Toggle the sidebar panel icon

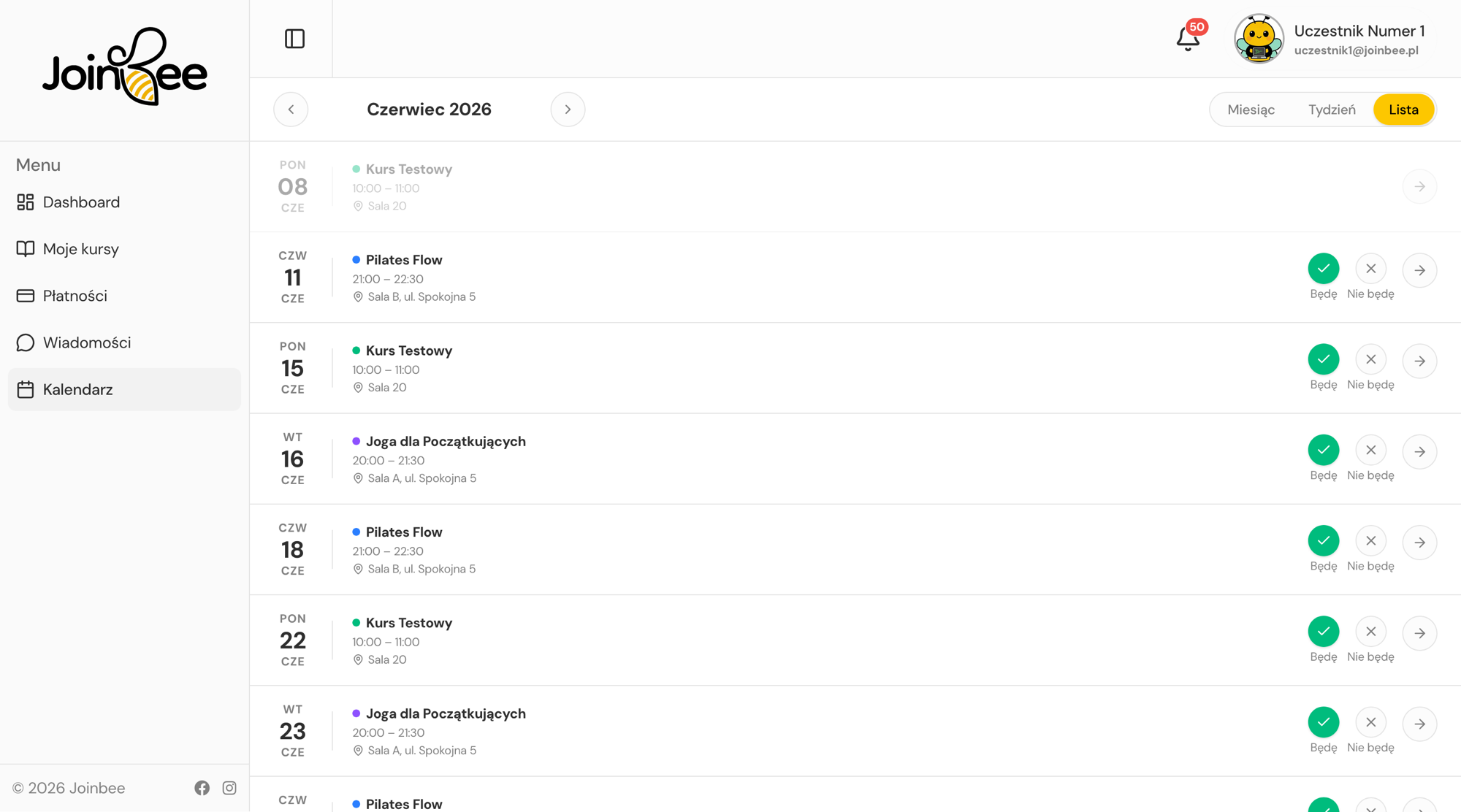pos(294,39)
